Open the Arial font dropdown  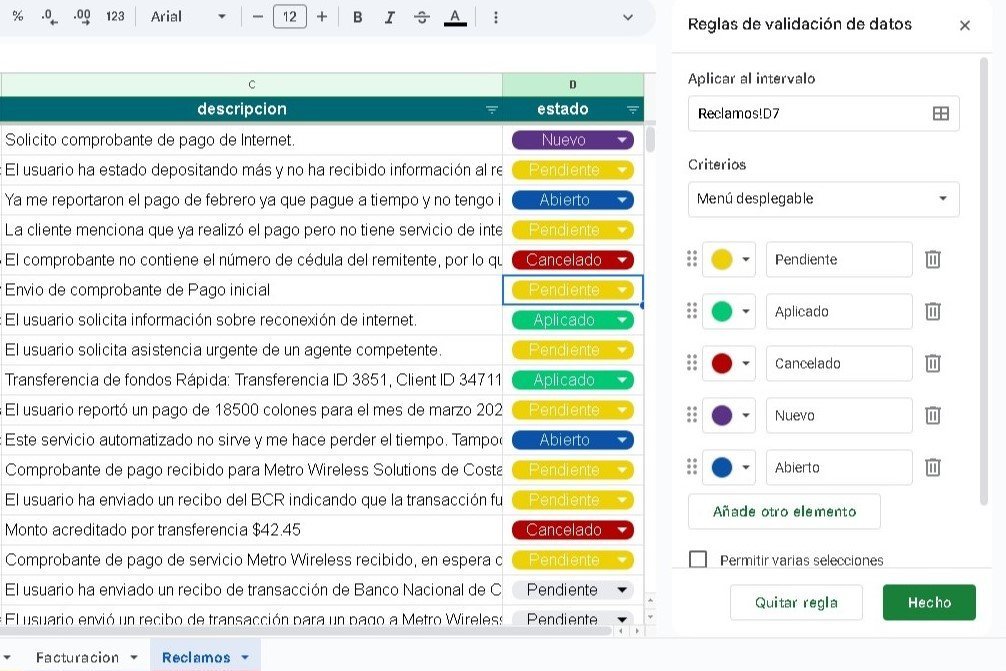pos(187,17)
